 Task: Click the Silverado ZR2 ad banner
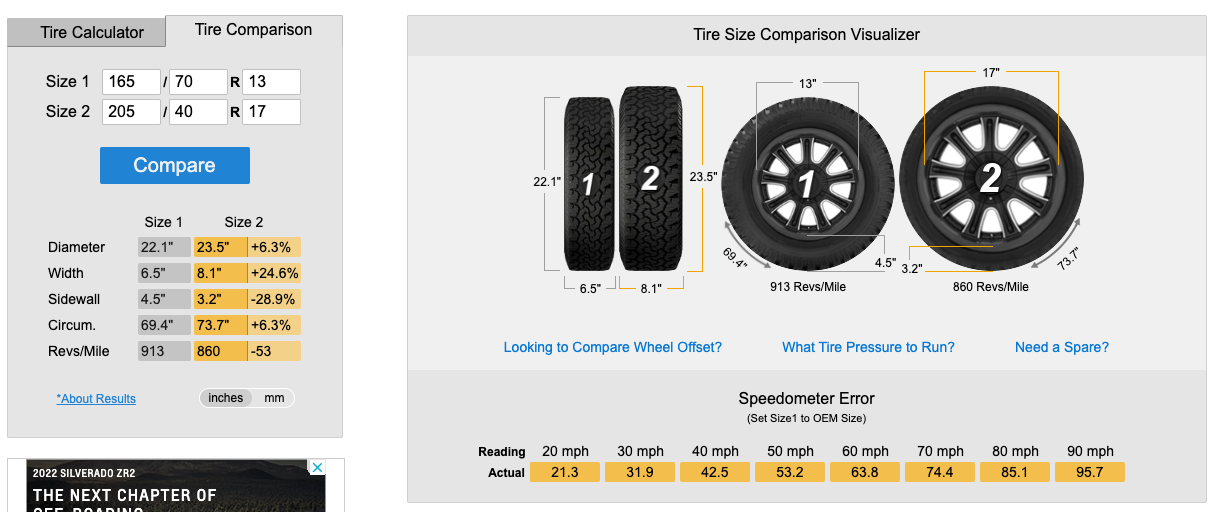click(x=176, y=485)
